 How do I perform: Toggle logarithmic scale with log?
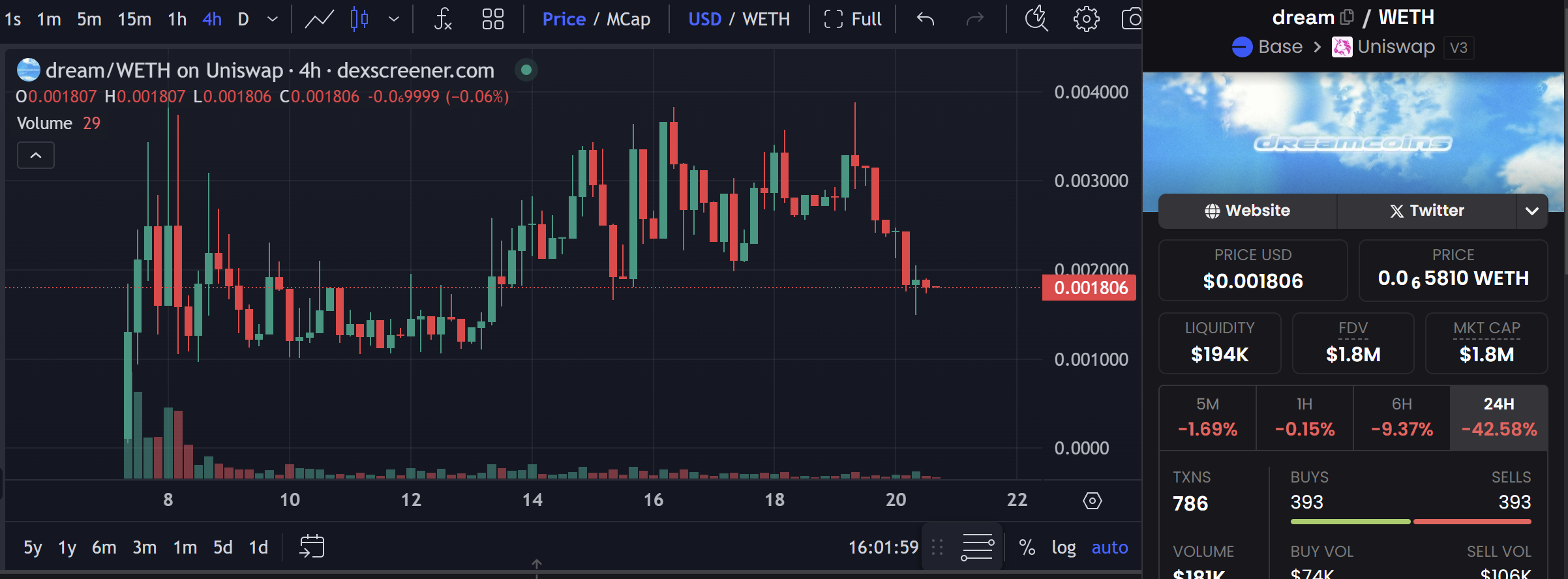pyautogui.click(x=1063, y=547)
